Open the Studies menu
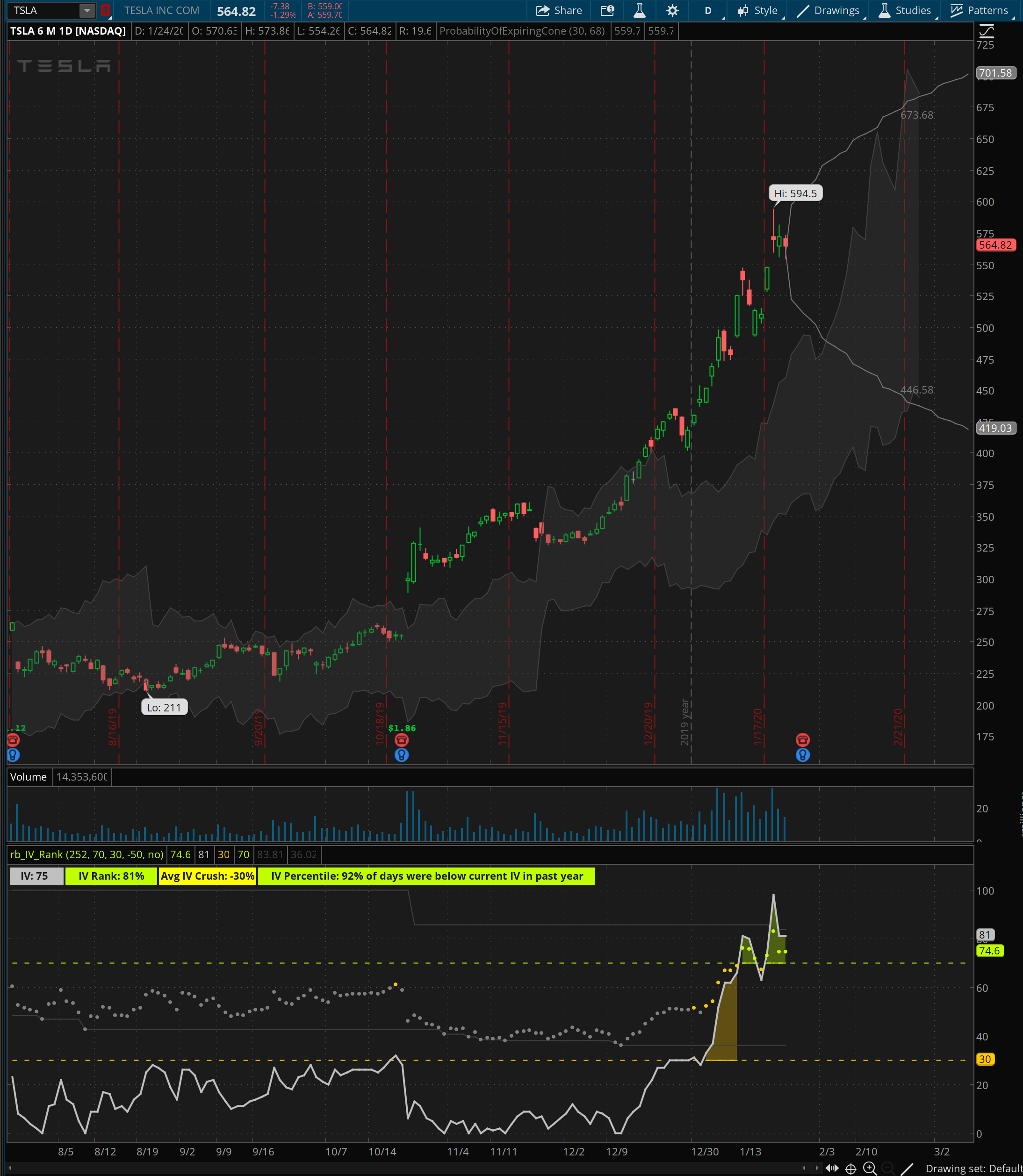This screenshot has width=1023, height=1176. pyautogui.click(x=905, y=10)
